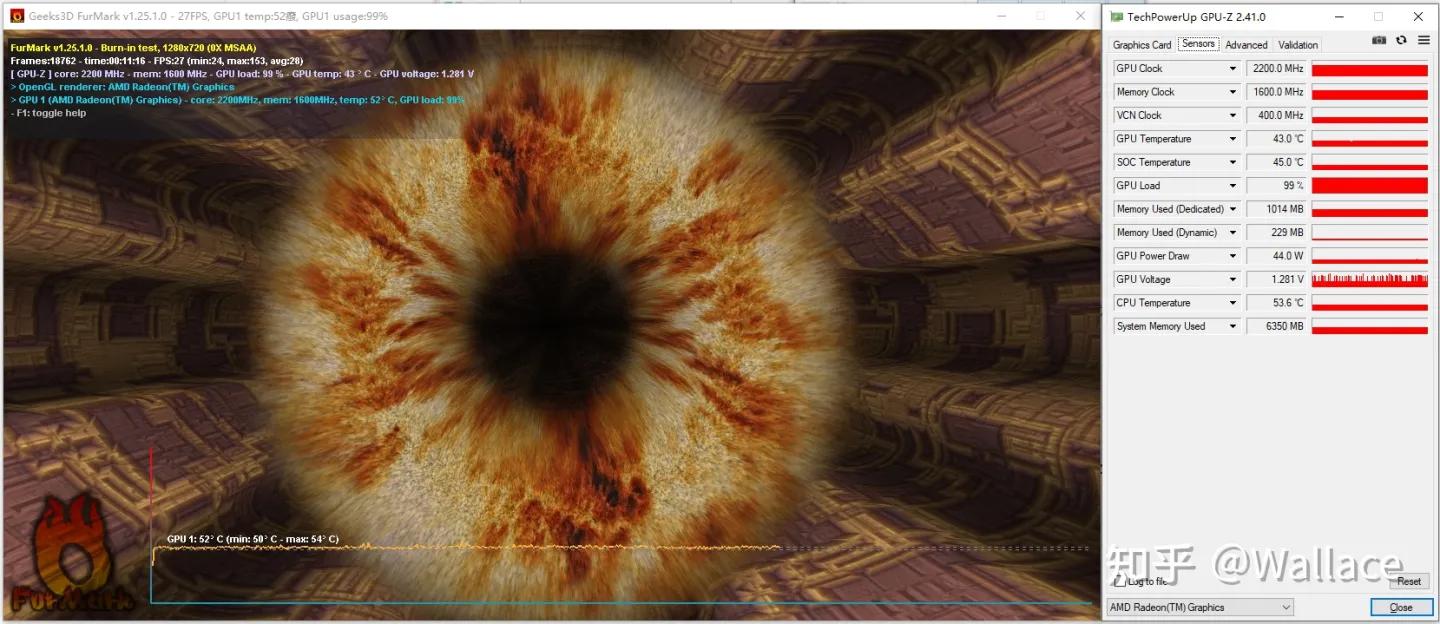Image resolution: width=1440 pixels, height=624 pixels.
Task: Switch to the Graphics Card tab
Action: [x=1141, y=45]
